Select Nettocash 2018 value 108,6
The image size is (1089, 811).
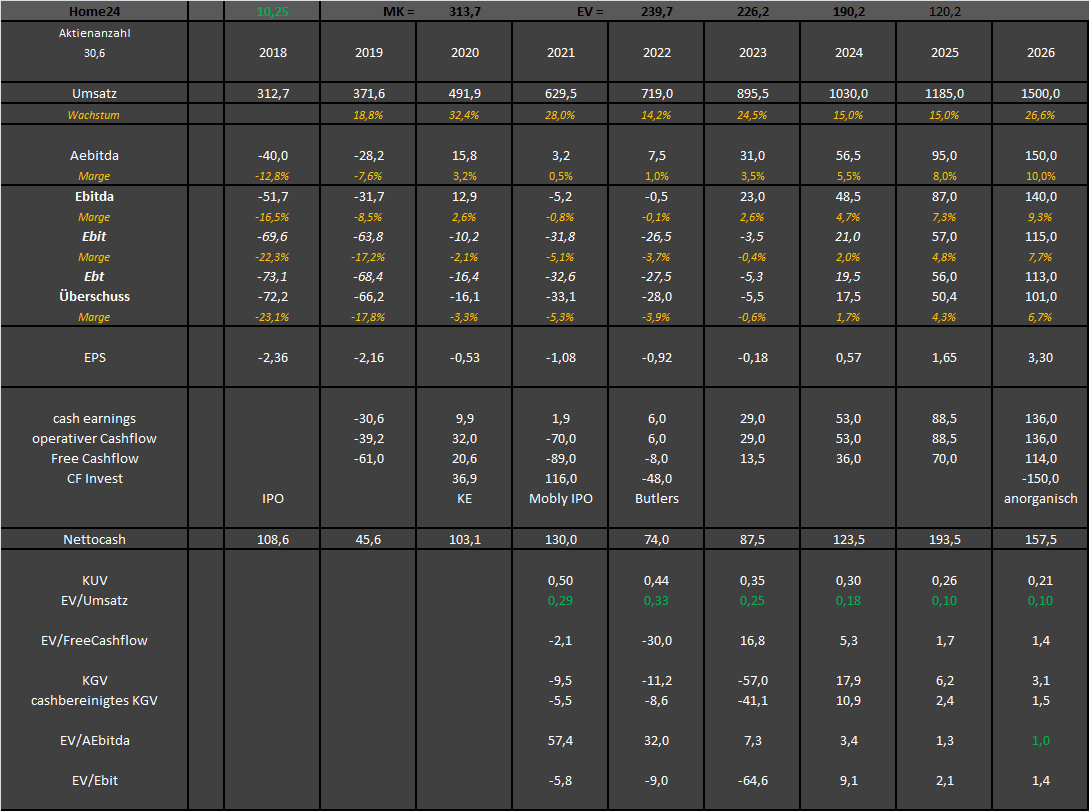(272, 540)
